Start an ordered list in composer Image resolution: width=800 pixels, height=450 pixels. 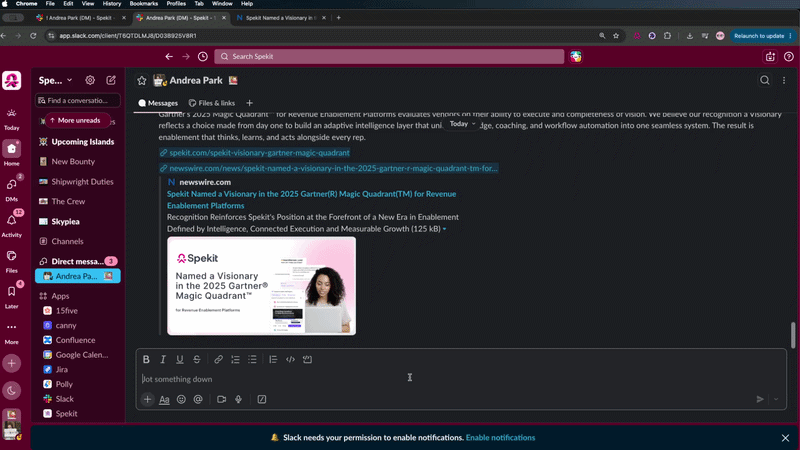click(x=235, y=359)
